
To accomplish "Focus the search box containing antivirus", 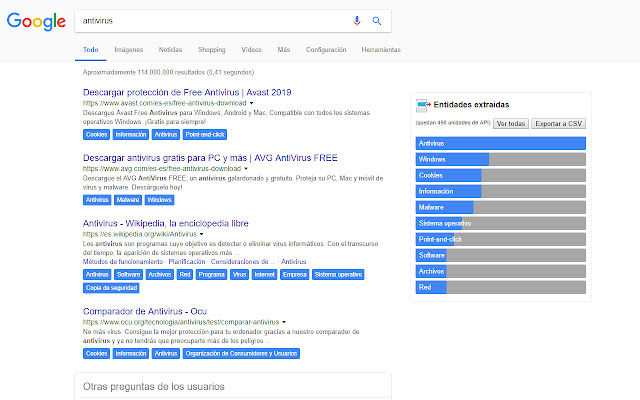I will coord(210,21).
